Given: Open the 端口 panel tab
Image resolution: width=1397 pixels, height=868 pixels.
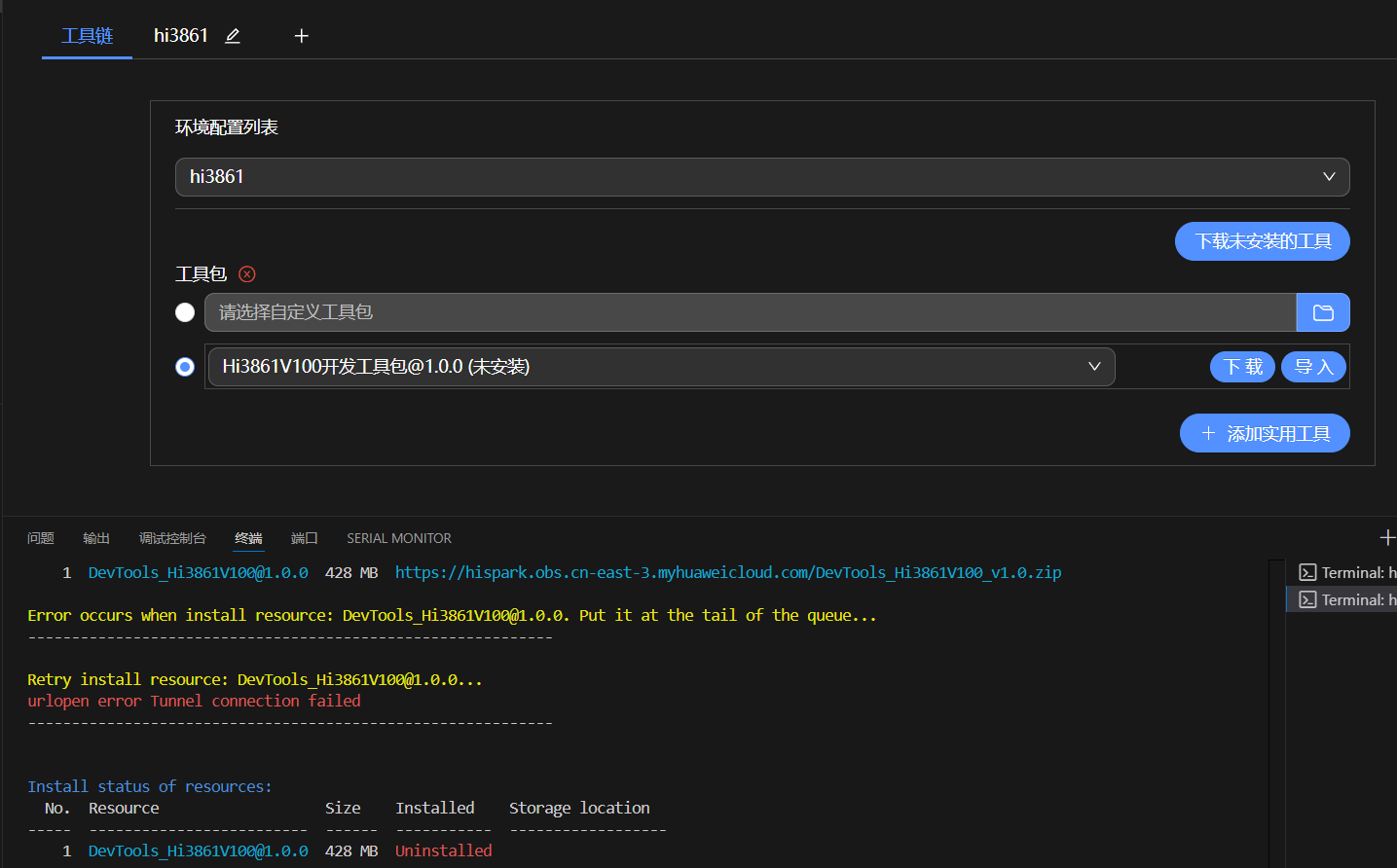Looking at the screenshot, I should [305, 538].
